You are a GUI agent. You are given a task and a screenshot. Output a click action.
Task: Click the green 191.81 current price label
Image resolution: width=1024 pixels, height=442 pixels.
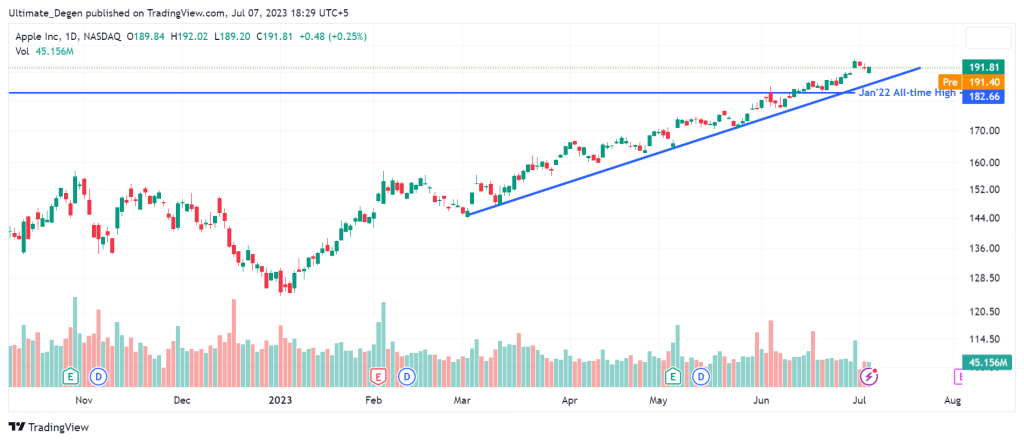pos(983,67)
